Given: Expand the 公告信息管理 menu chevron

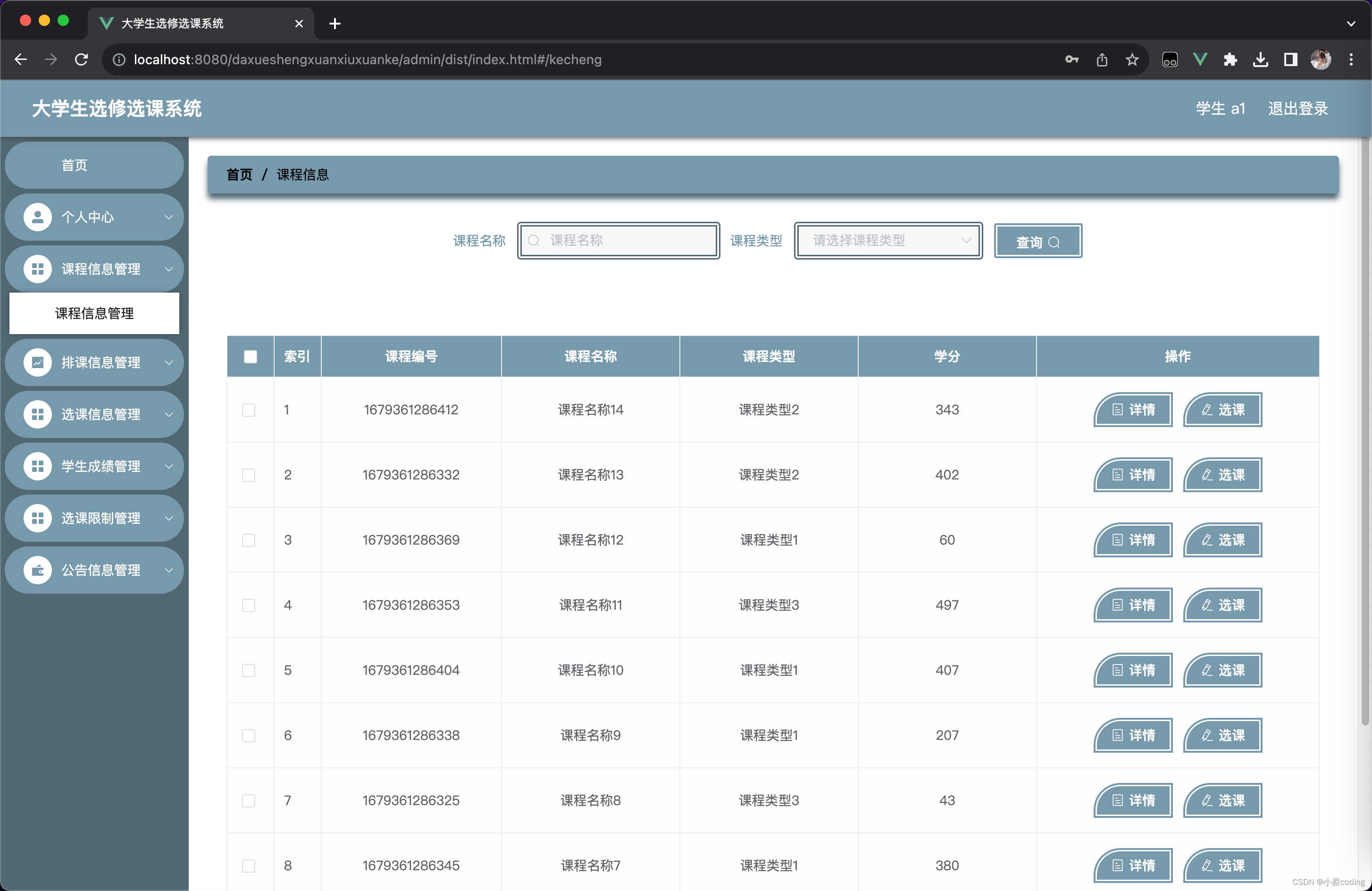Looking at the screenshot, I should (169, 571).
